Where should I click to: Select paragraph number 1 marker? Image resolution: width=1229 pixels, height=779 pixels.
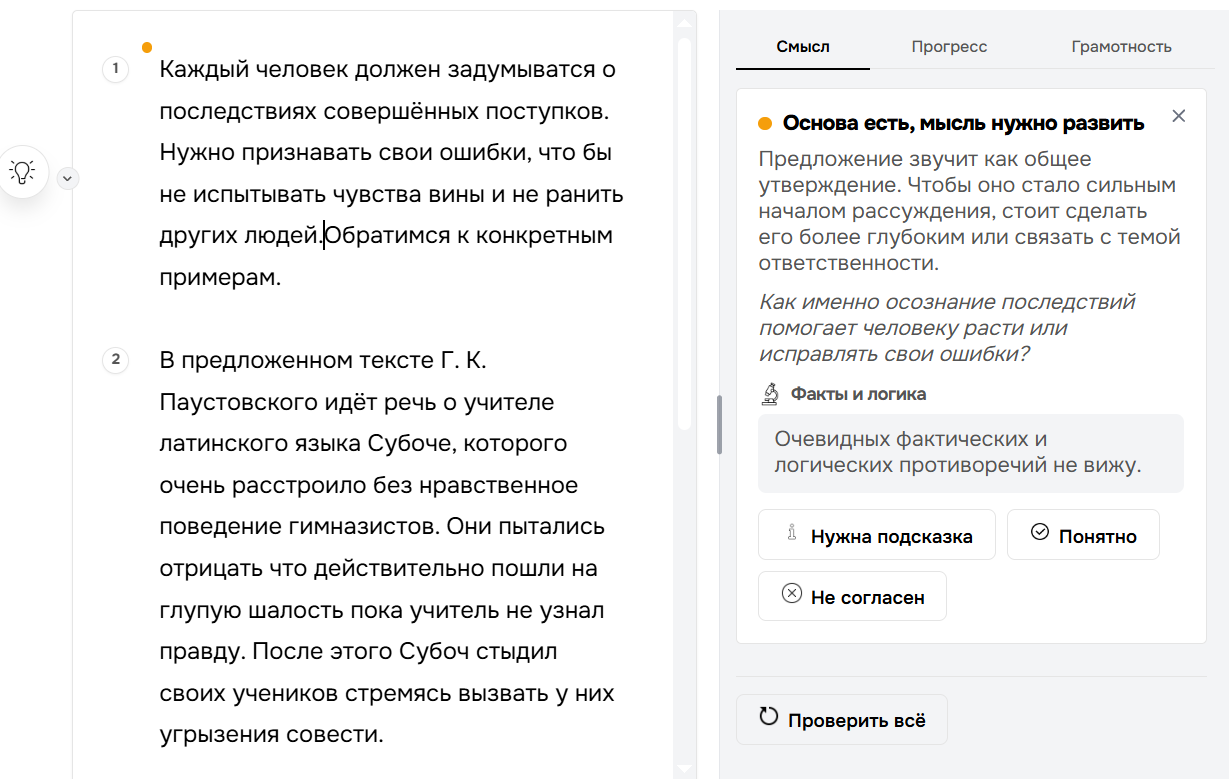(x=115, y=69)
